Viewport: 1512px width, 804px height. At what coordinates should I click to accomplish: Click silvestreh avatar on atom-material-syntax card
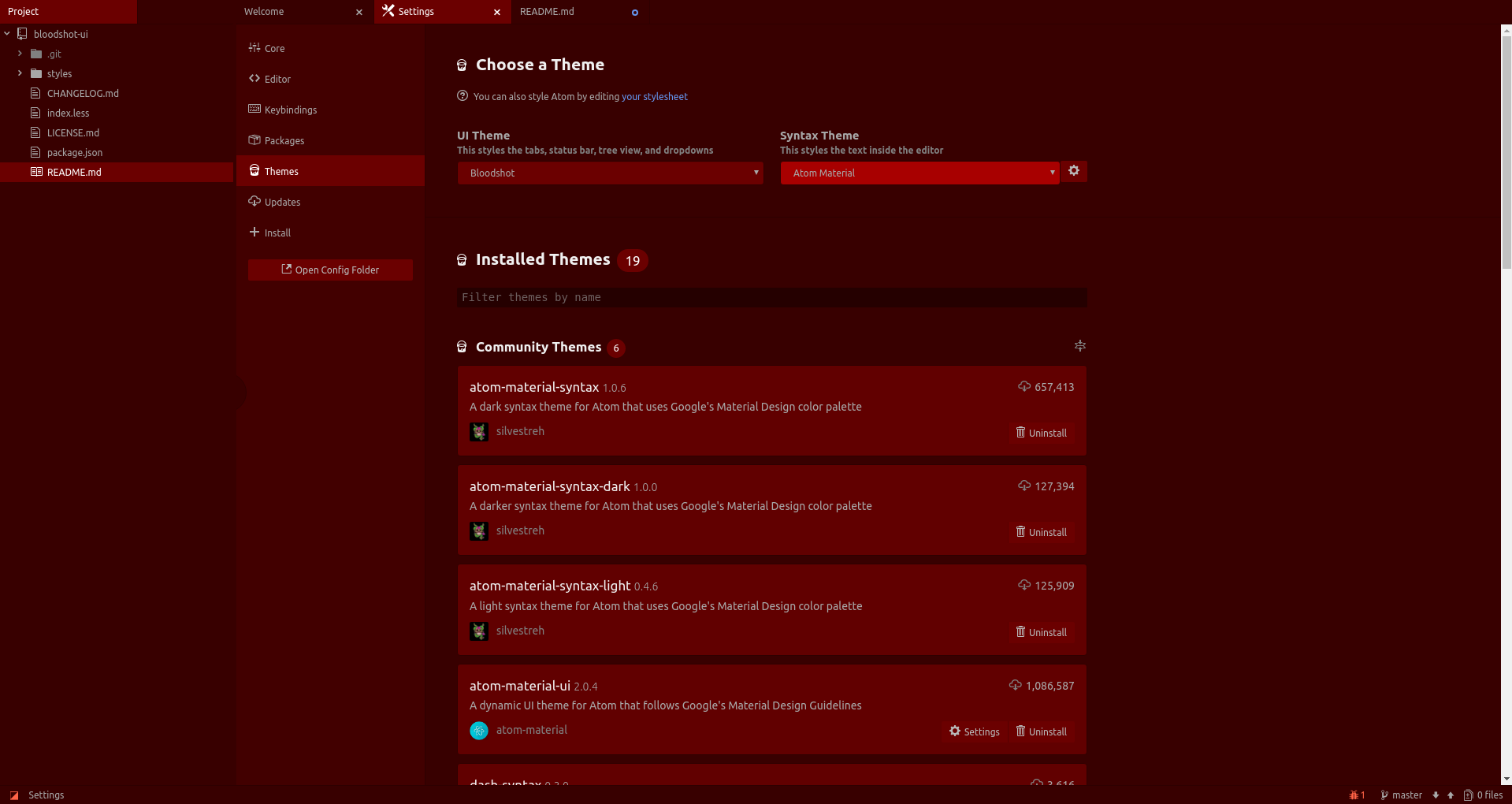pos(479,432)
